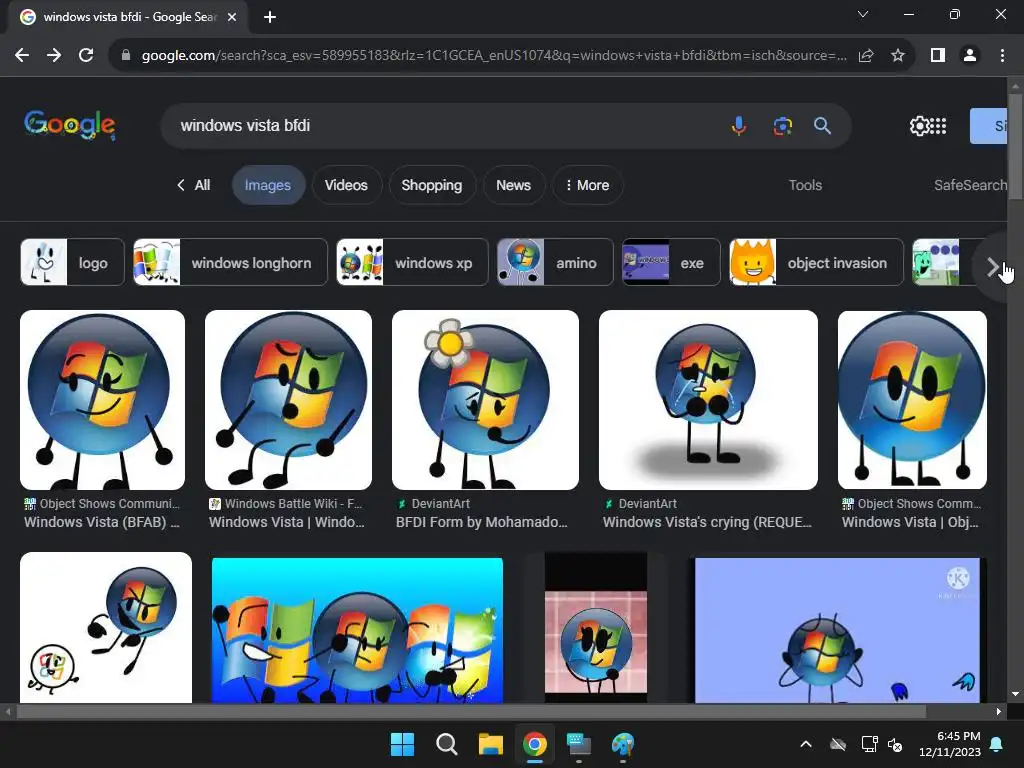
Task: Close the windows vista bfdi tab
Action: pyautogui.click(x=232, y=17)
